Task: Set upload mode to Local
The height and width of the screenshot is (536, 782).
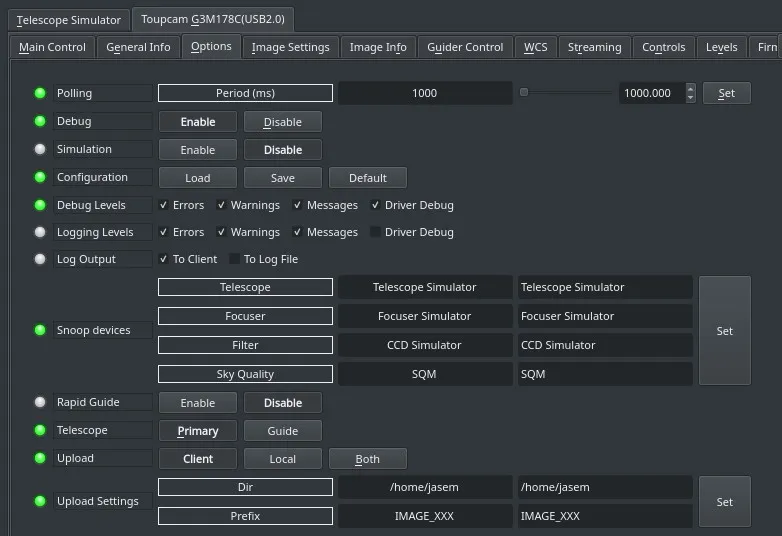Action: (x=283, y=458)
